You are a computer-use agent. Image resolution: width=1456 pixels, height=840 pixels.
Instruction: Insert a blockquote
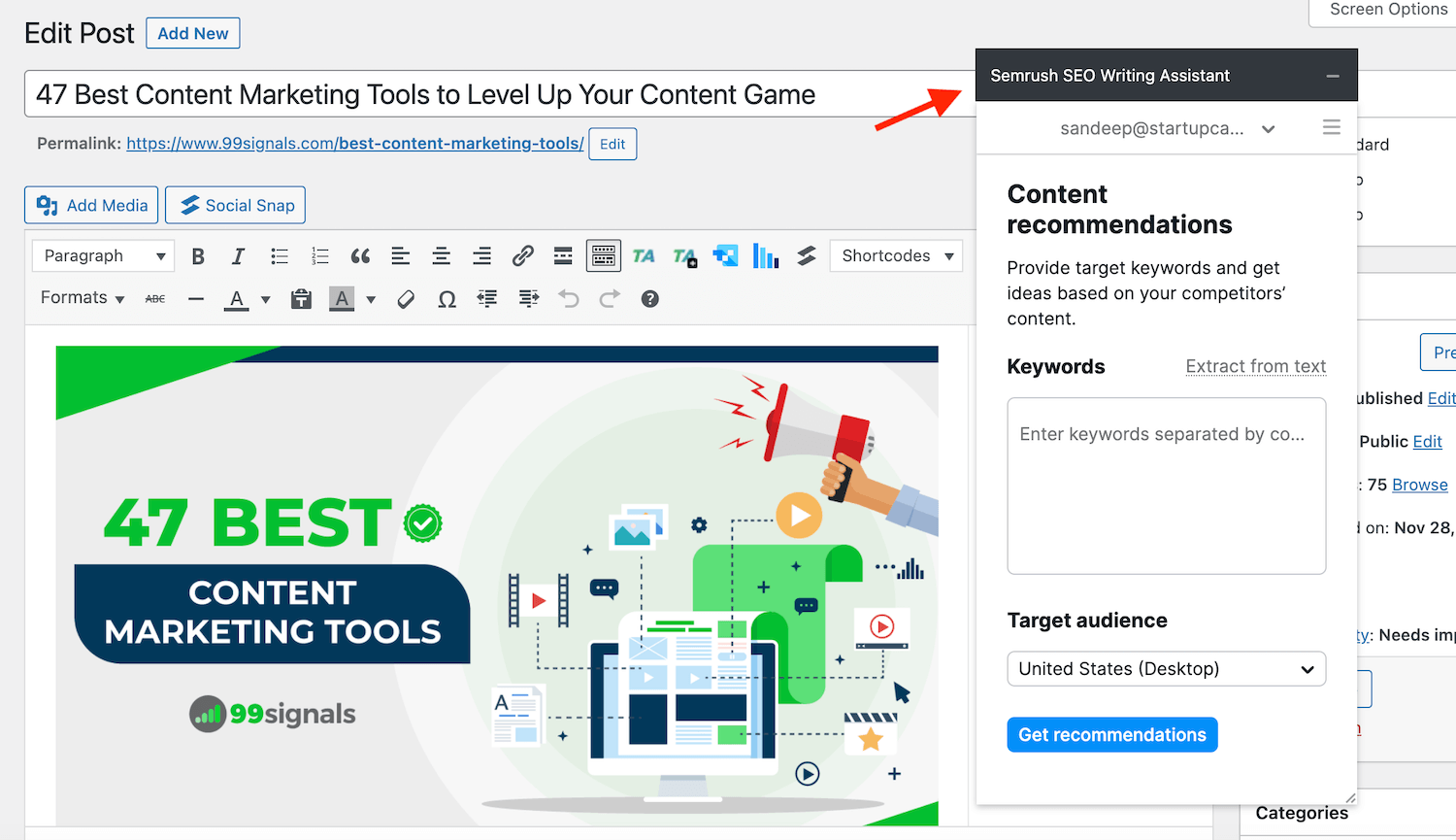click(360, 256)
